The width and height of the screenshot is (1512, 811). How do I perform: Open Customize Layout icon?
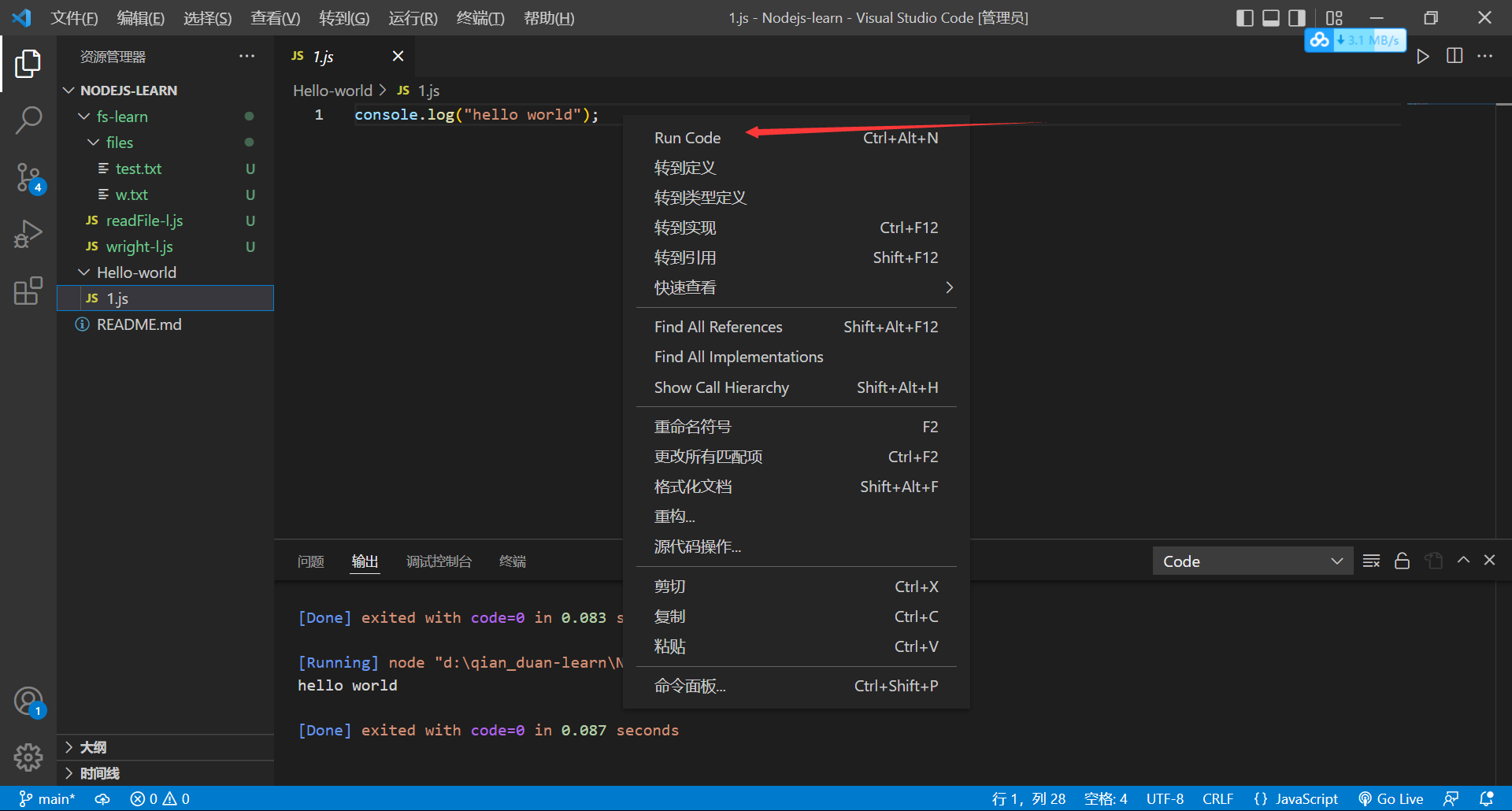[1334, 17]
